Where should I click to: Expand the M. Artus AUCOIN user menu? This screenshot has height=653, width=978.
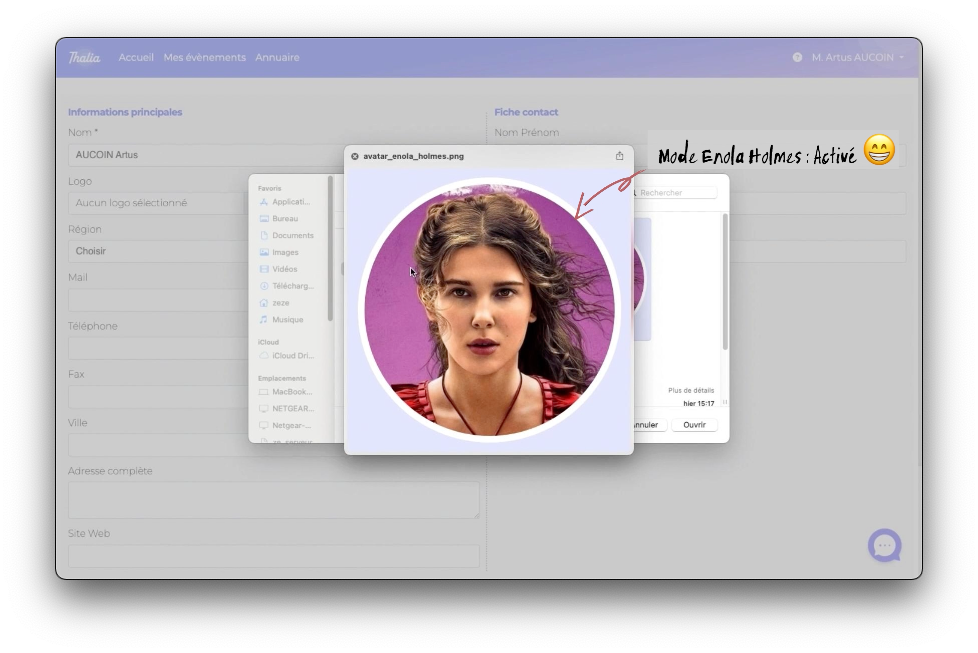pos(857,58)
